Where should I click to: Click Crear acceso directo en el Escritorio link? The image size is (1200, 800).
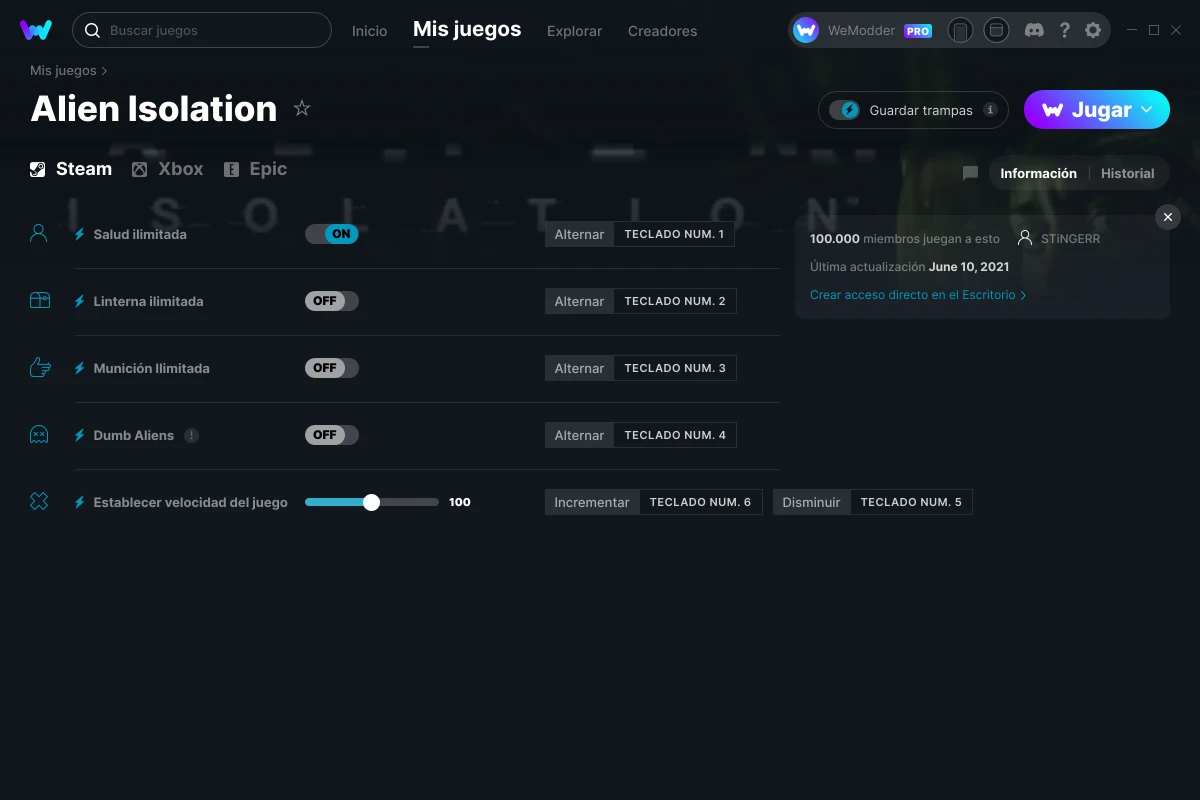[918, 295]
